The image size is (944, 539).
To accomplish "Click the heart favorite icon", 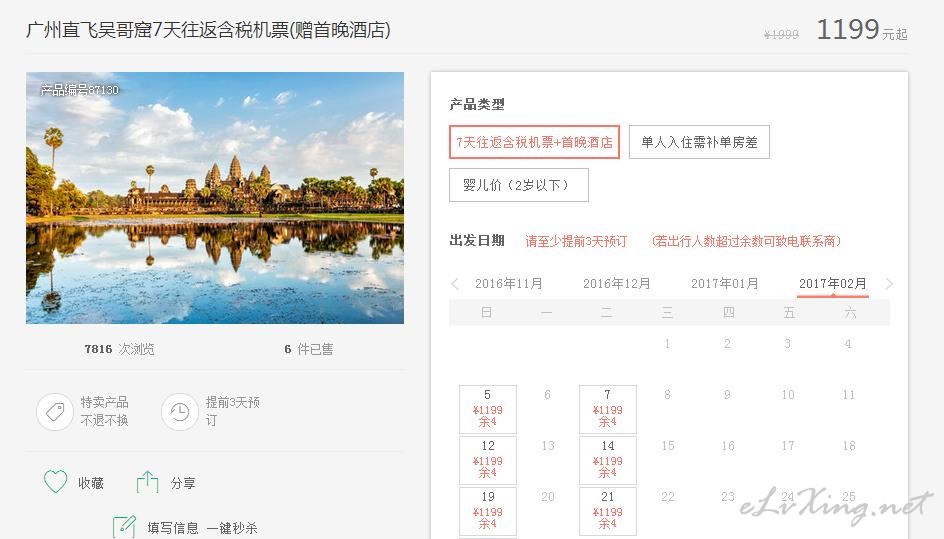I will pos(55,482).
